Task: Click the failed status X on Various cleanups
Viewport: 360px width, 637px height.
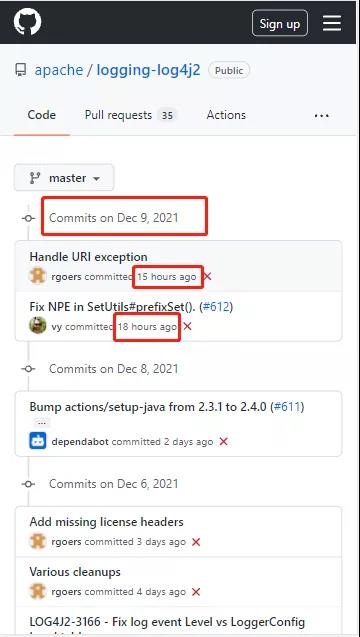Action: [x=196, y=592]
